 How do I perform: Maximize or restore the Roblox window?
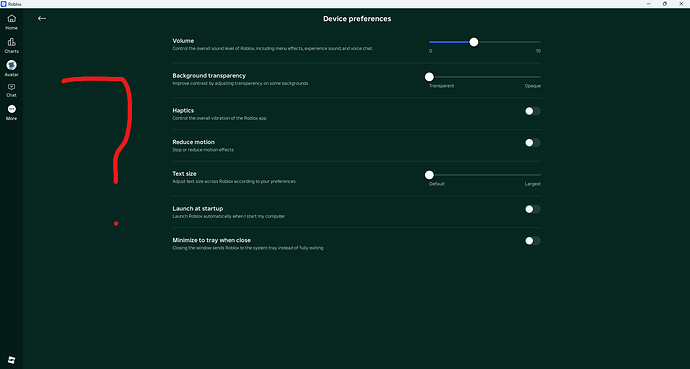pos(664,4)
